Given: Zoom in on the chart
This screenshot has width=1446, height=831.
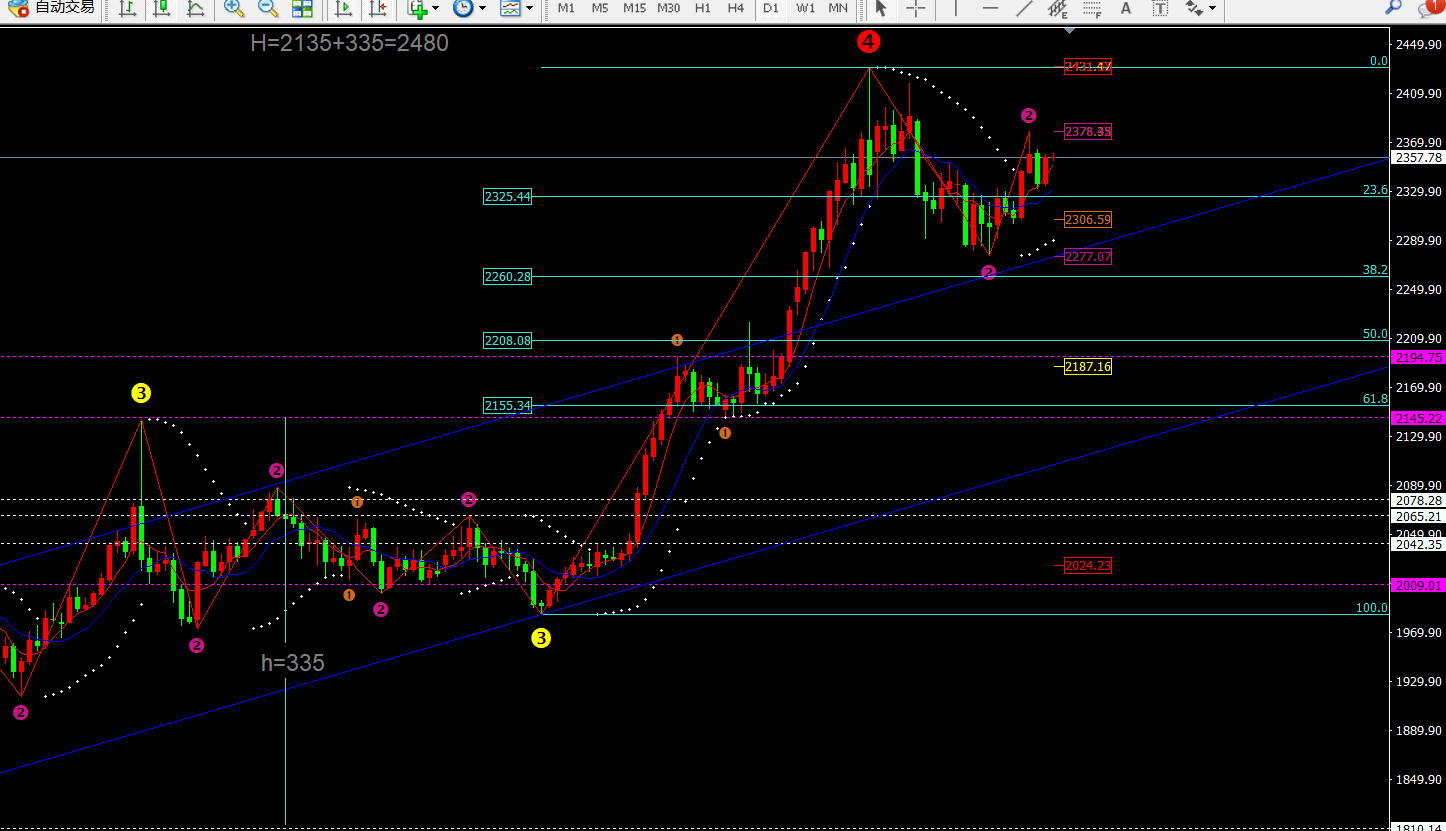Looking at the screenshot, I should point(234,9).
